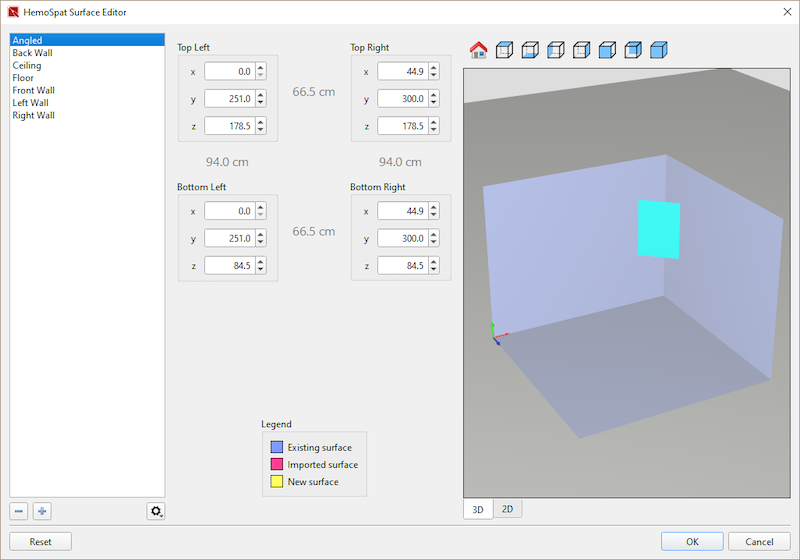This screenshot has width=800, height=560.
Task: Click Top Right y input field
Action: point(403,98)
